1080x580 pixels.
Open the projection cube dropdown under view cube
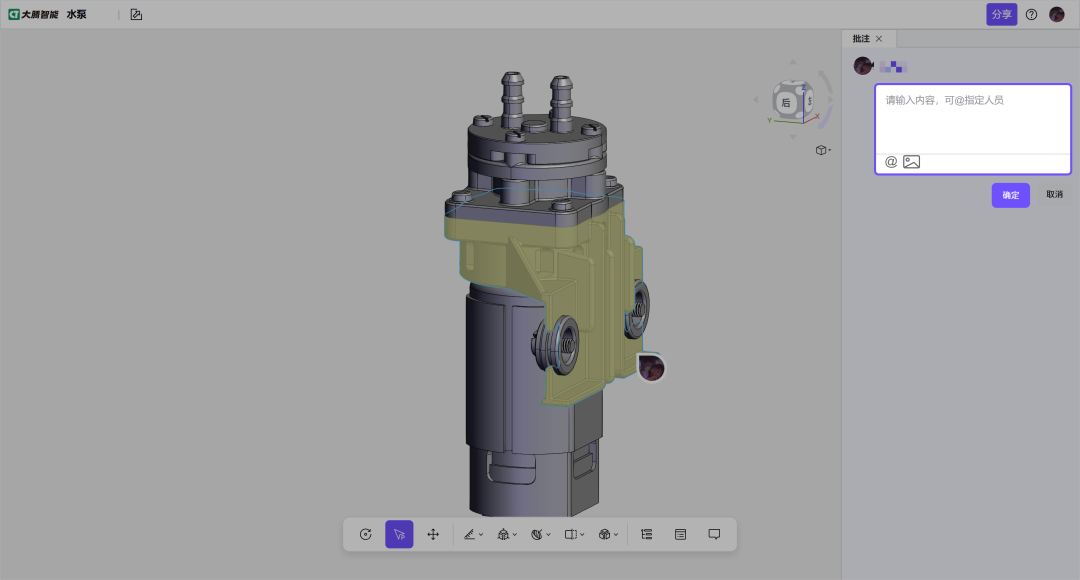pyautogui.click(x=823, y=150)
